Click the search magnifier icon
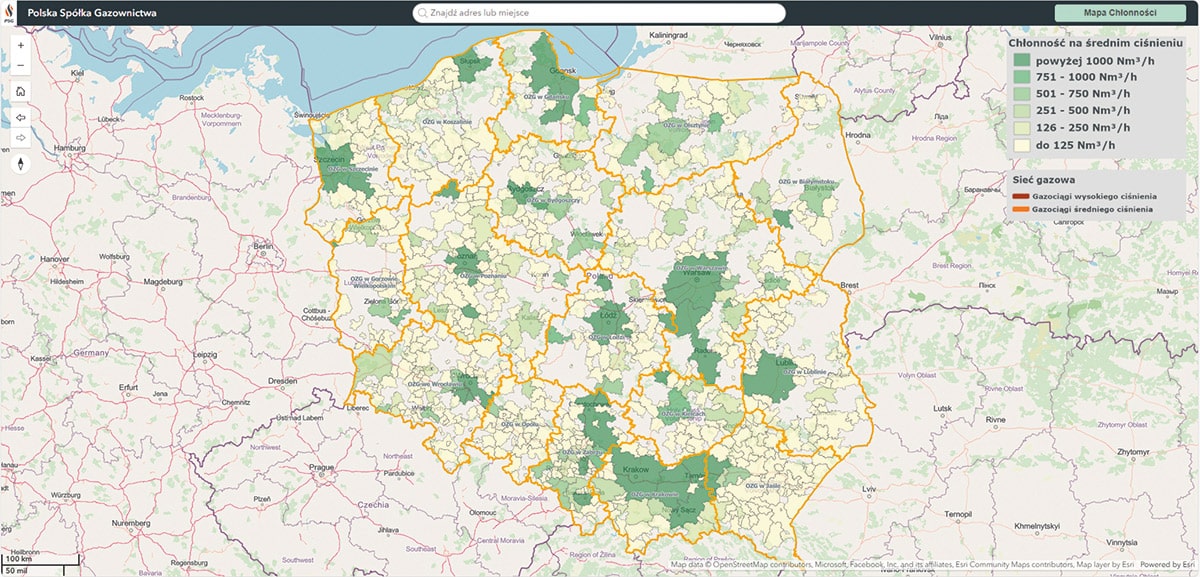 [x=424, y=14]
